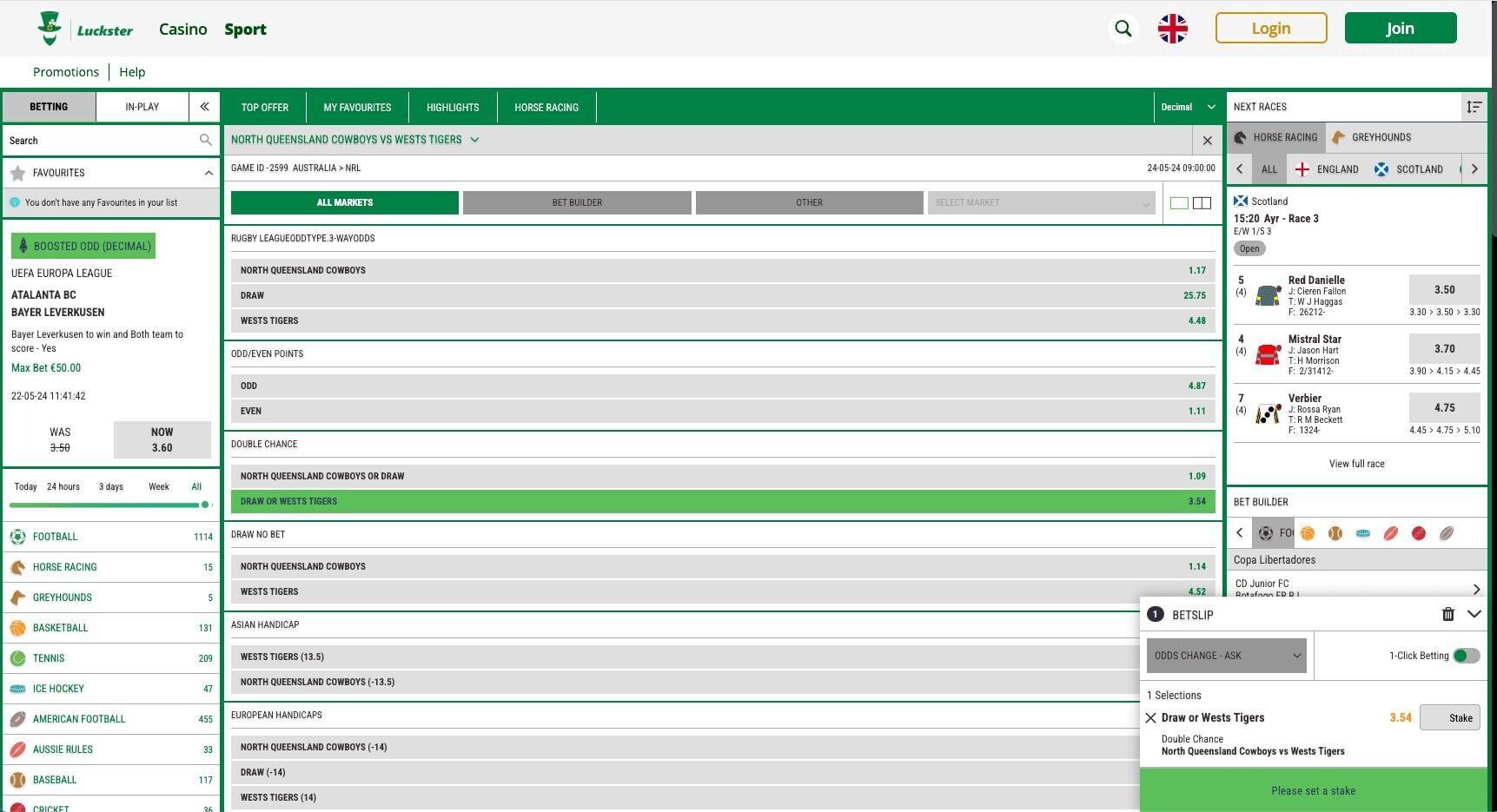This screenshot has width=1497, height=812.
Task: Select the 24 hours time filter
Action: pyautogui.click(x=63, y=486)
